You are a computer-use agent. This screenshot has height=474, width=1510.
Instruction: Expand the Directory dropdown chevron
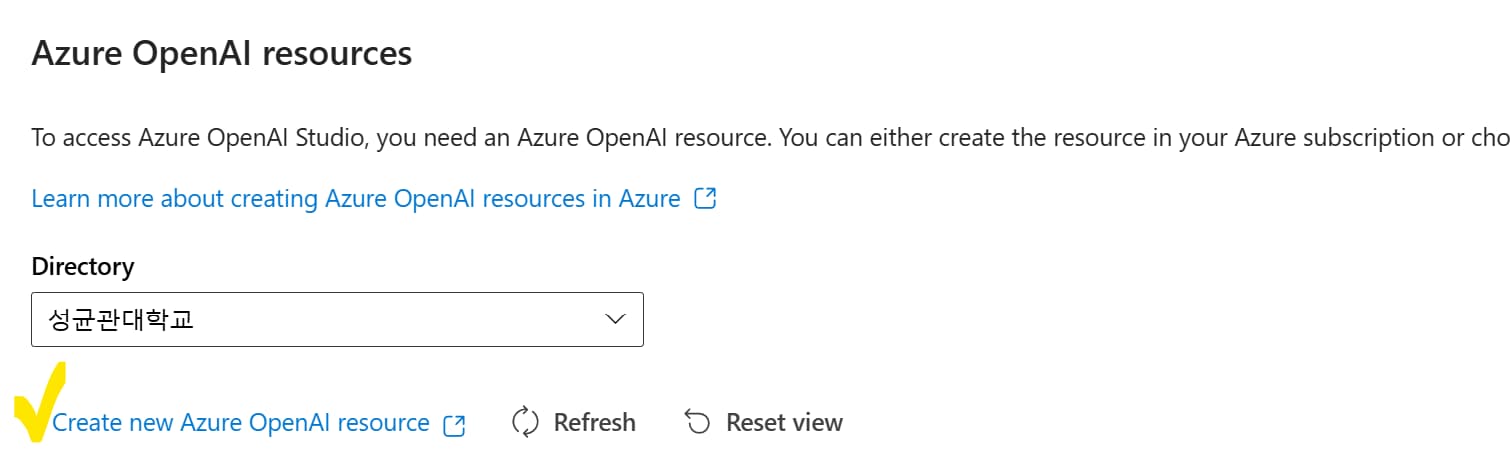pos(616,320)
